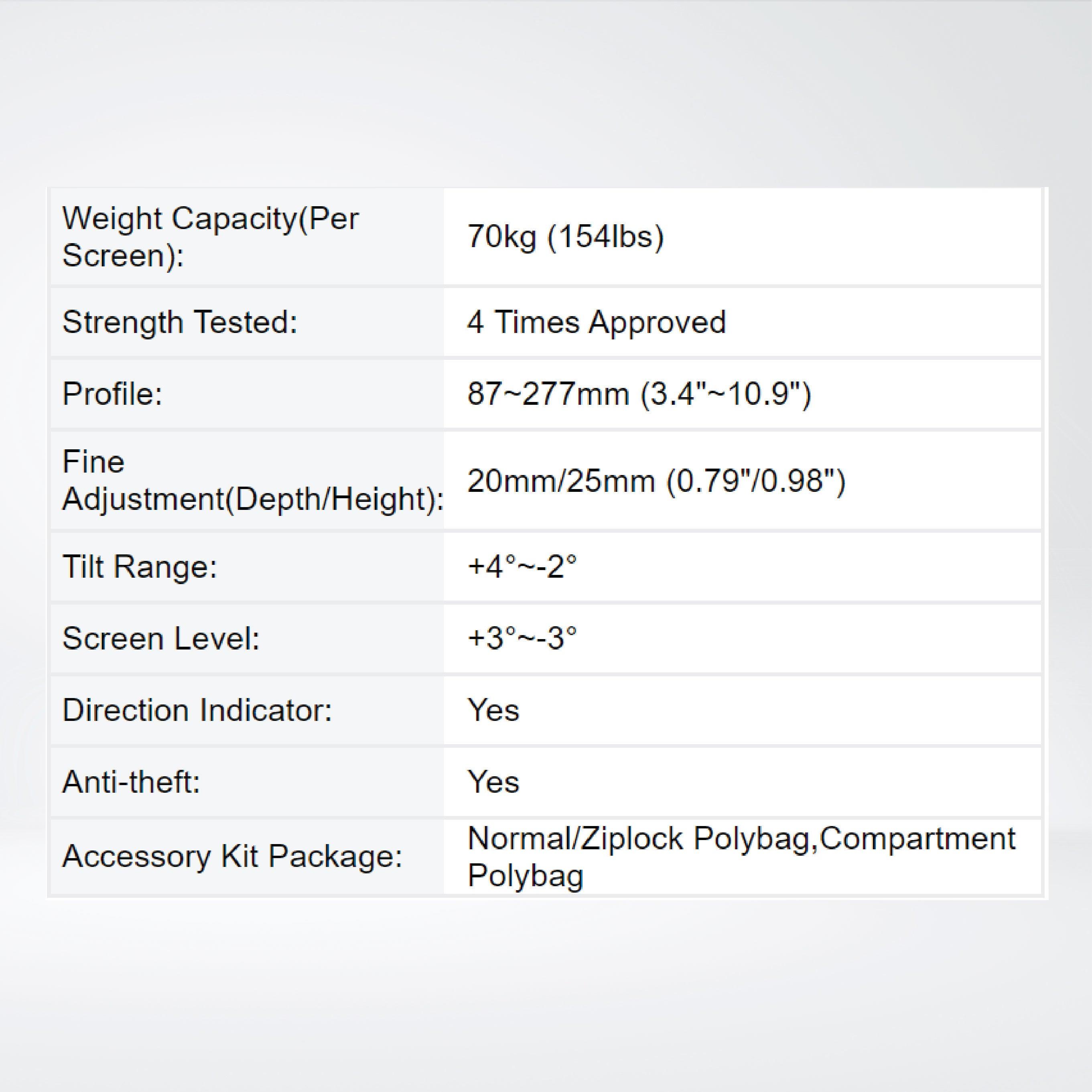Select the '+3°~-3°' screen level value
This screenshot has width=1092, height=1092.
coord(522,639)
